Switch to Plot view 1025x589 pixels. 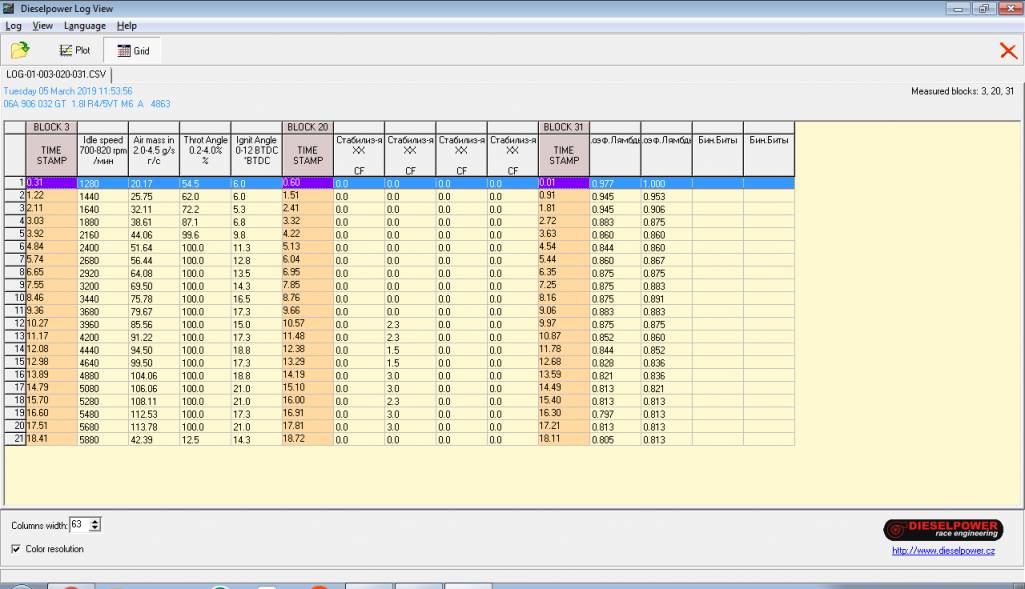point(75,50)
